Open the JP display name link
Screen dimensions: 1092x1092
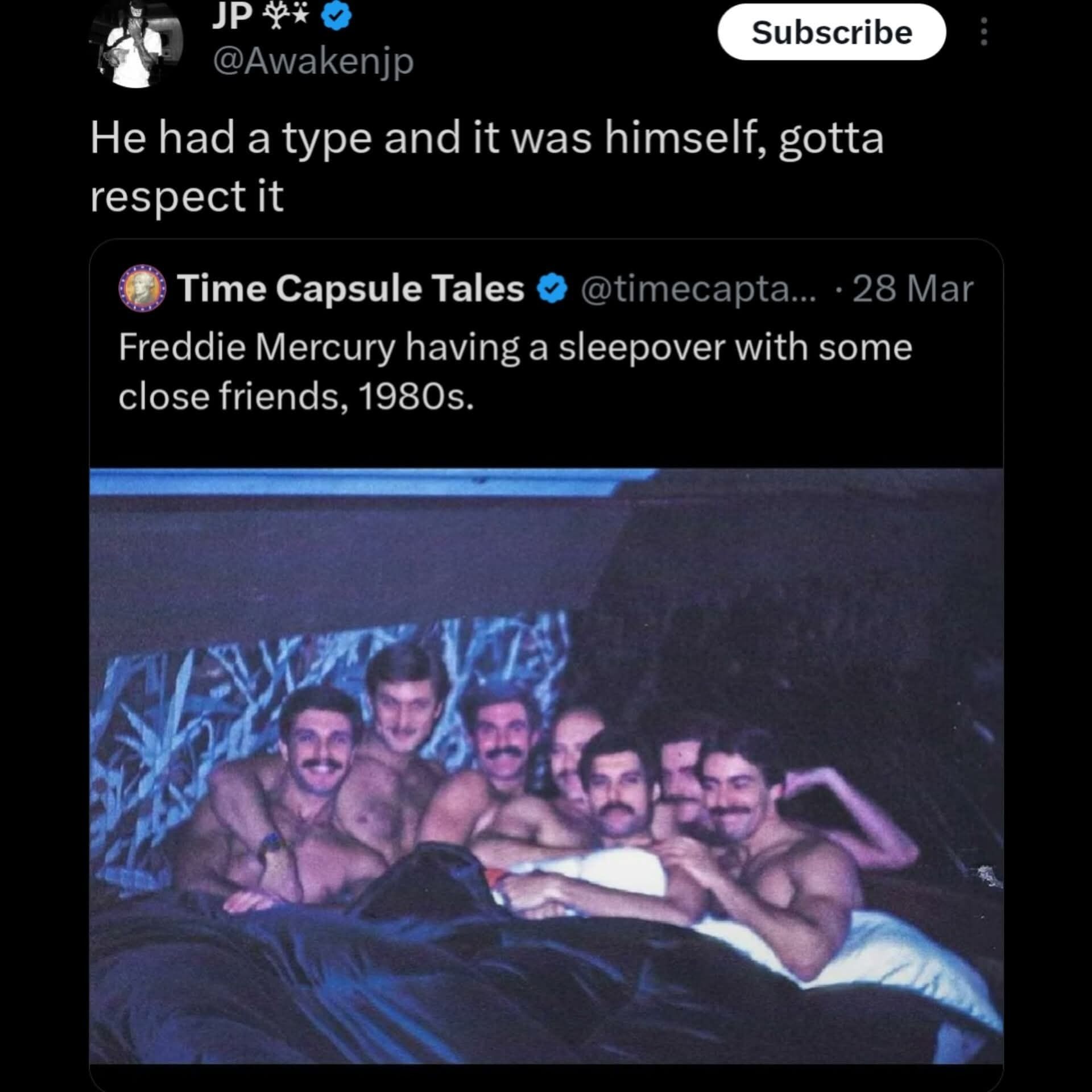pyautogui.click(x=232, y=16)
